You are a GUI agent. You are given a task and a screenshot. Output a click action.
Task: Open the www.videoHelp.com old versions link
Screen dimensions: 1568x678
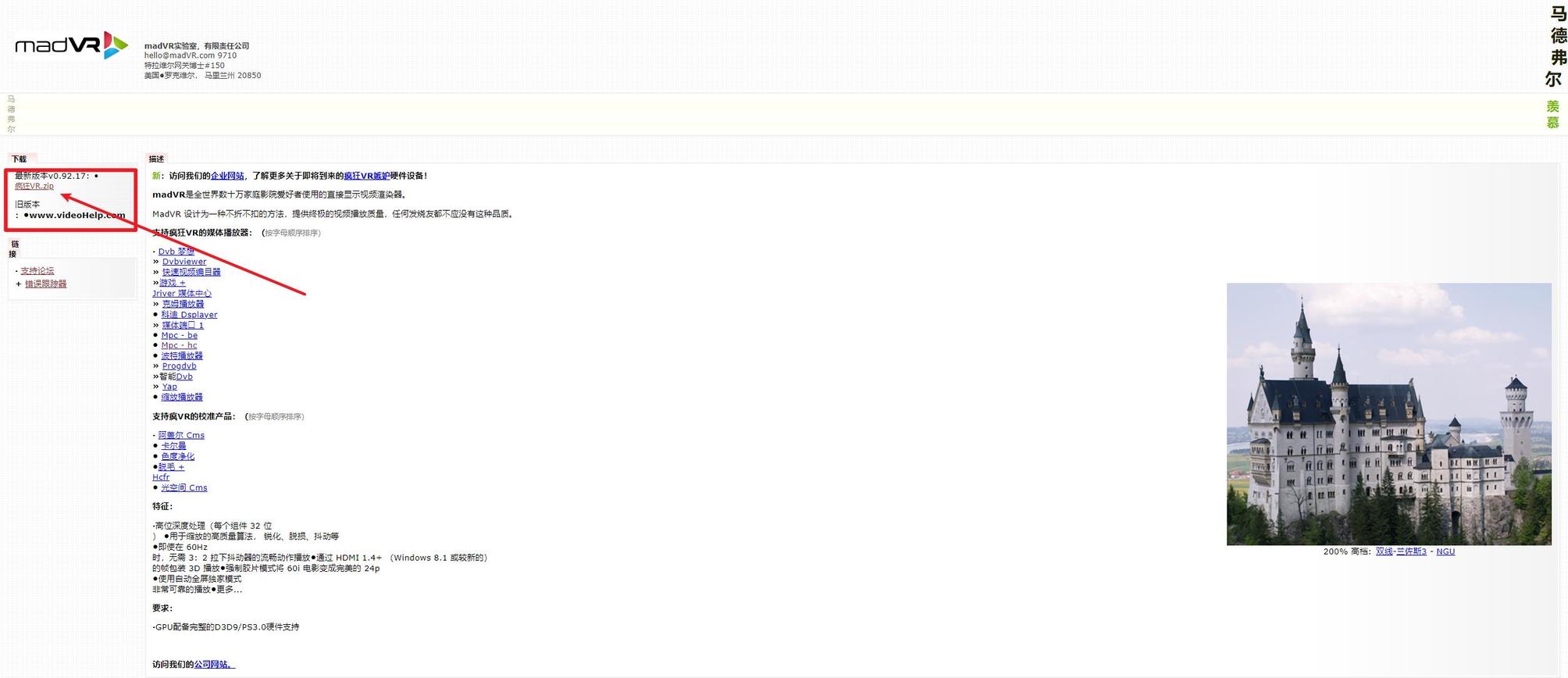tap(77, 215)
